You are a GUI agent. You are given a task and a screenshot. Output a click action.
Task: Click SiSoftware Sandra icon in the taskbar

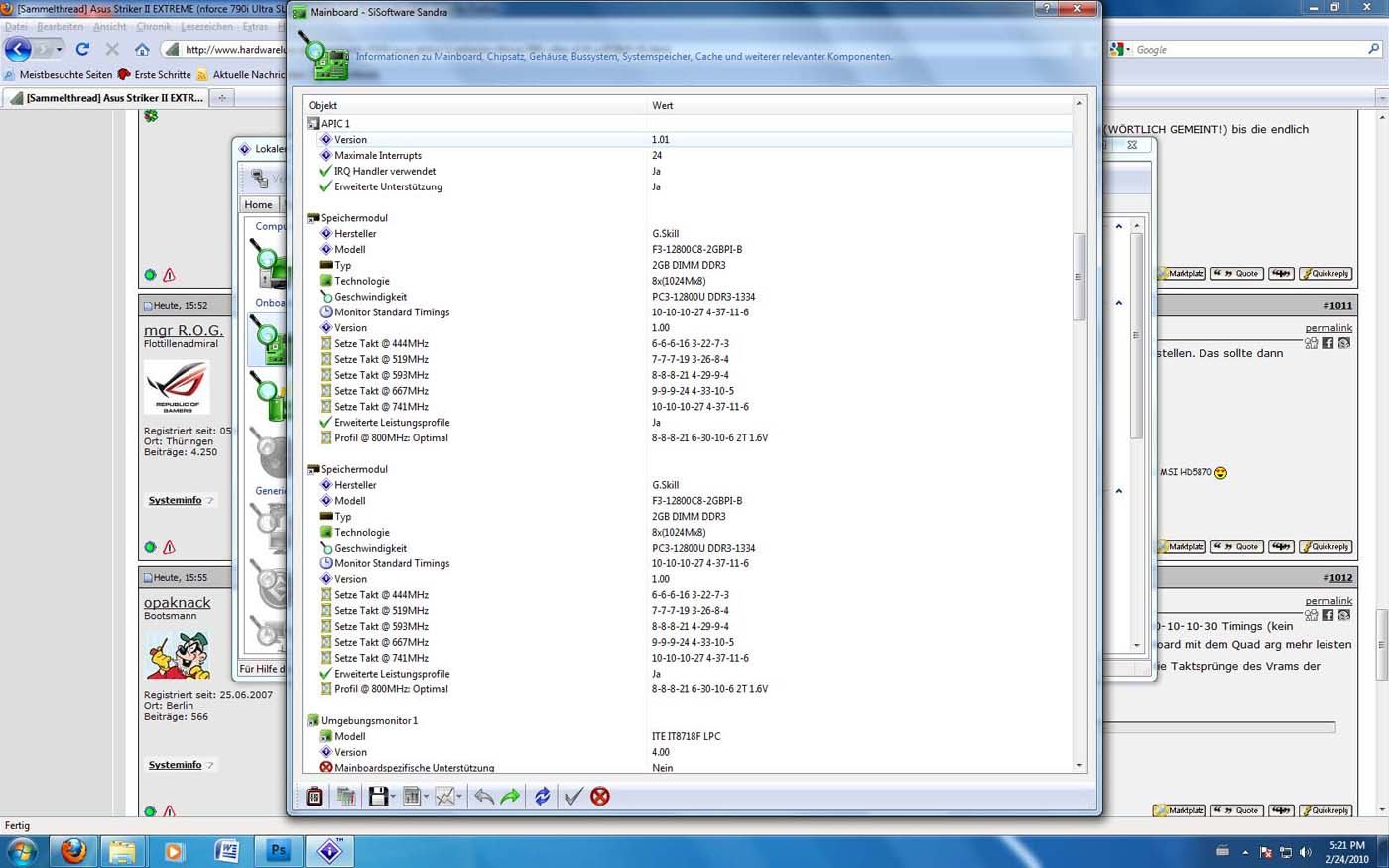[x=329, y=851]
